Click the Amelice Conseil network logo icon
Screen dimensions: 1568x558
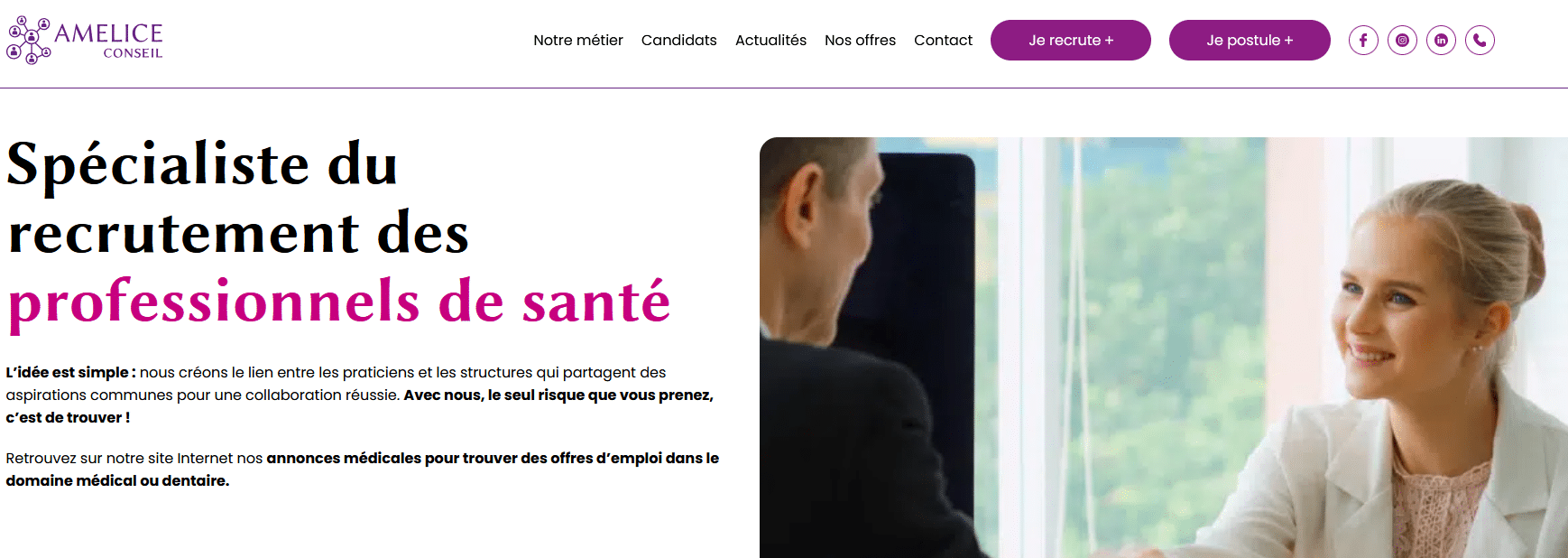click(29, 41)
